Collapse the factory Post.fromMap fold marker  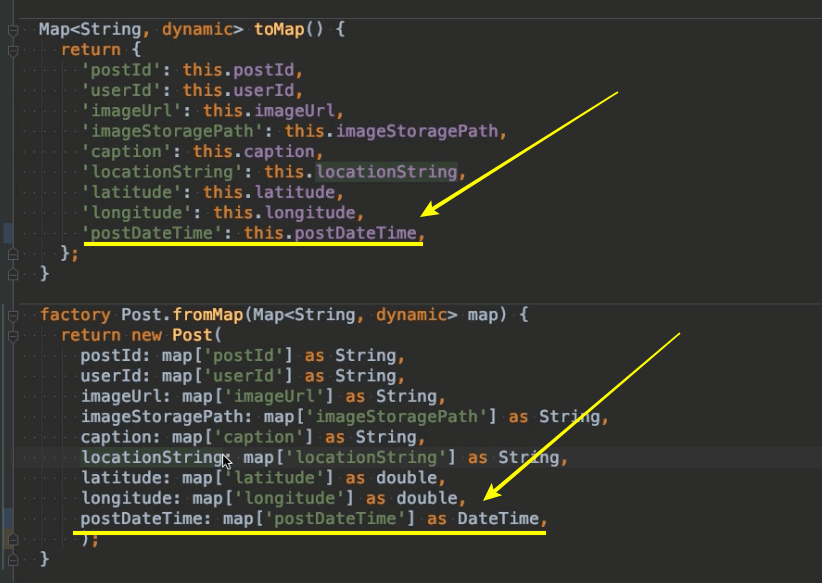coord(13,315)
